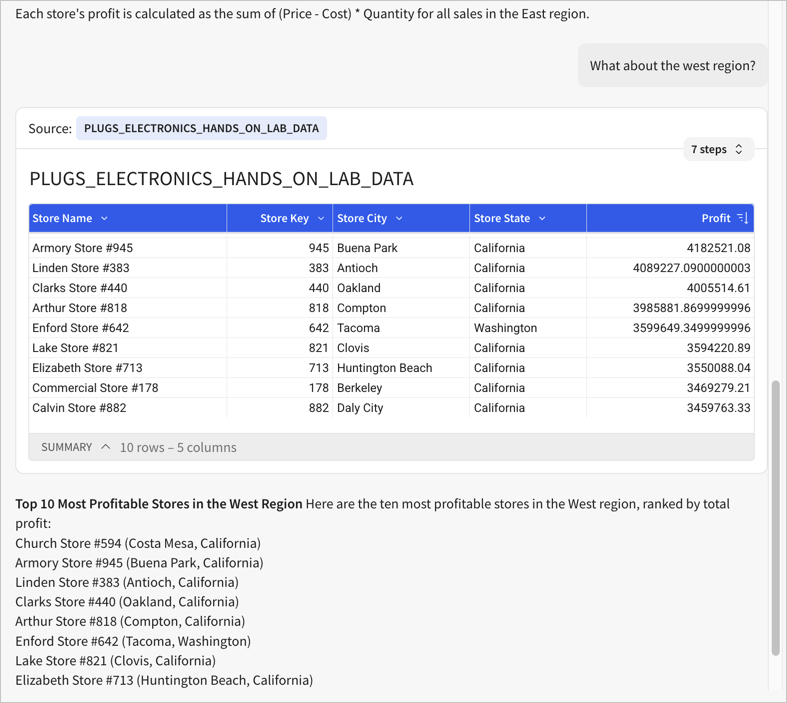Click the Store City column header
Image resolution: width=787 pixels, height=703 pixels.
pos(401,218)
